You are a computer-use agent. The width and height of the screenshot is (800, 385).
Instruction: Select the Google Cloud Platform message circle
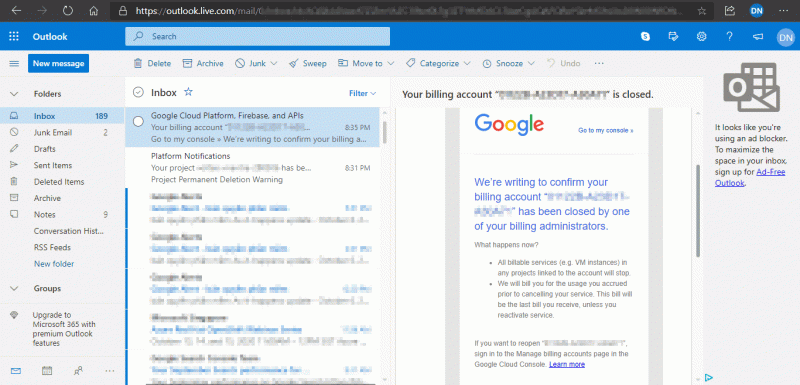coord(138,121)
